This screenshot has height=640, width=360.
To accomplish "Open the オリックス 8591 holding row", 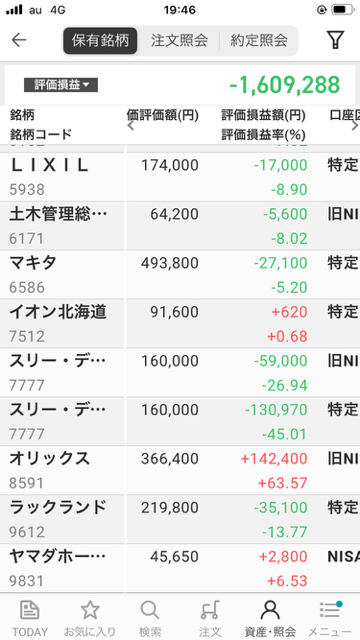I will 180,471.
